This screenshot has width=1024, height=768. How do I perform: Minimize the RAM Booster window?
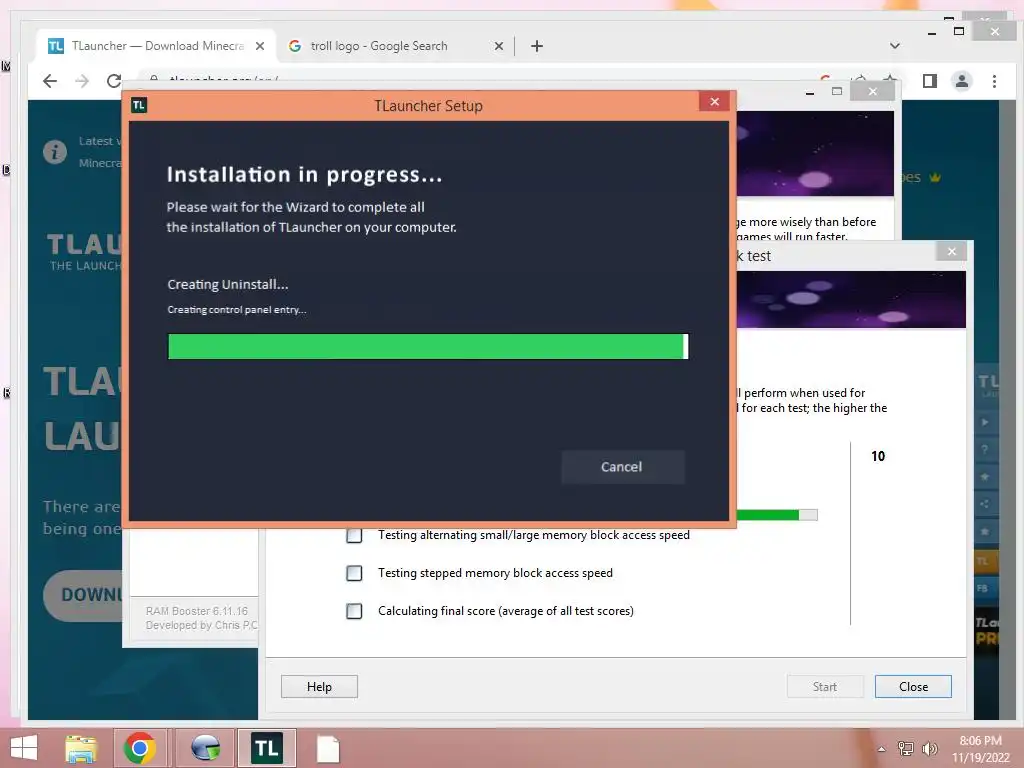coord(810,92)
